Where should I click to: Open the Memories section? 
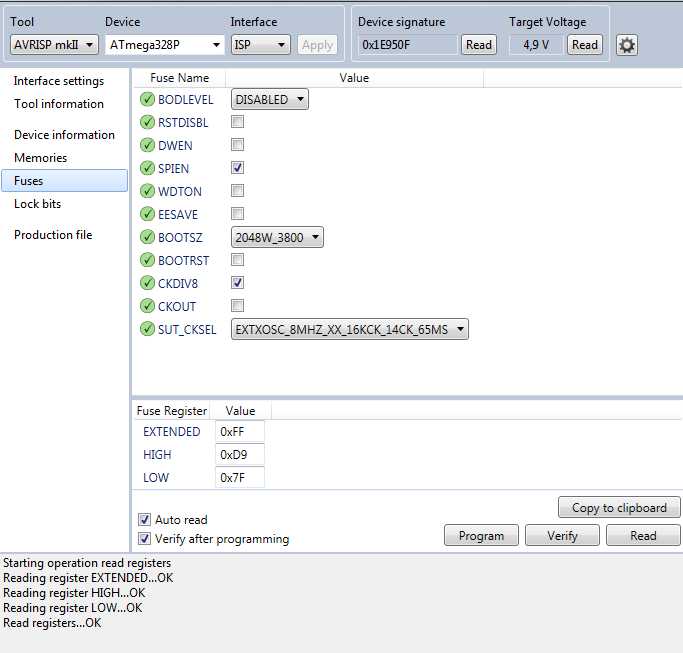point(41,158)
